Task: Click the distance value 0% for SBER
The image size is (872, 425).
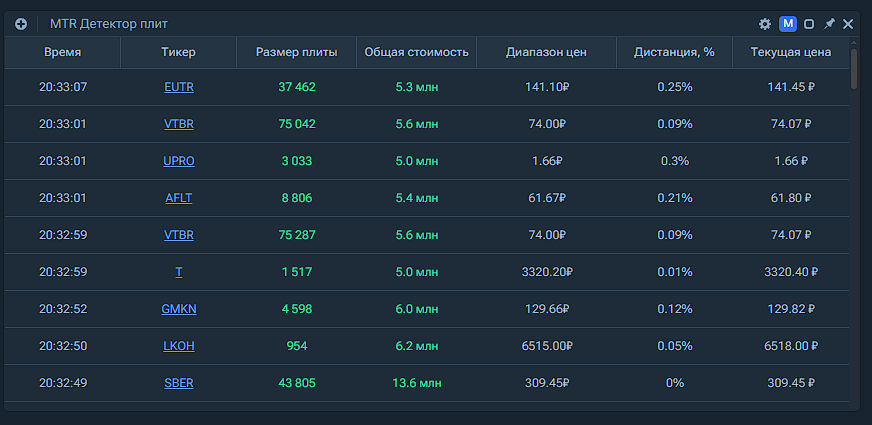Action: (675, 383)
